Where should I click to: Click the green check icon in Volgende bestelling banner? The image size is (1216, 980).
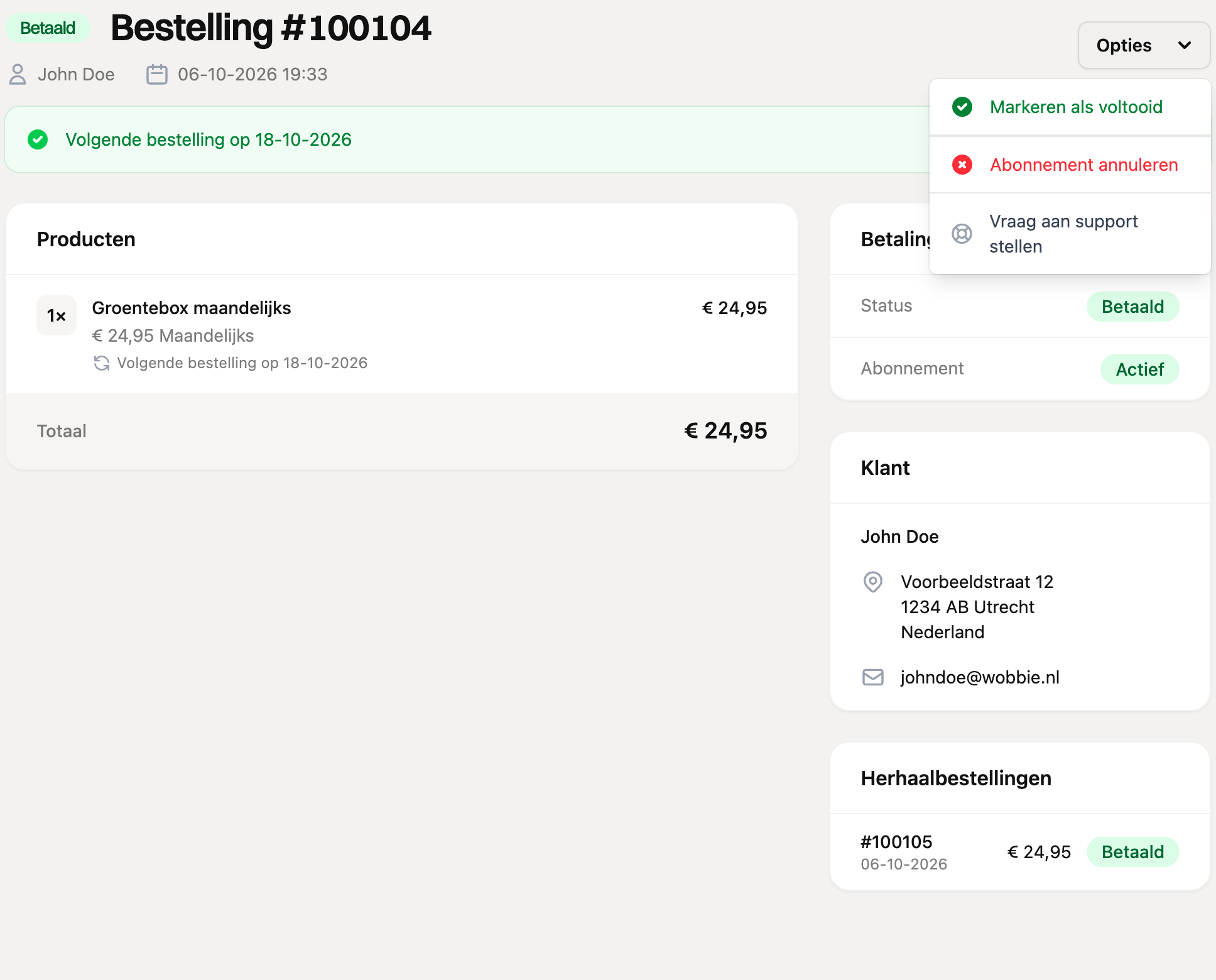pos(38,139)
